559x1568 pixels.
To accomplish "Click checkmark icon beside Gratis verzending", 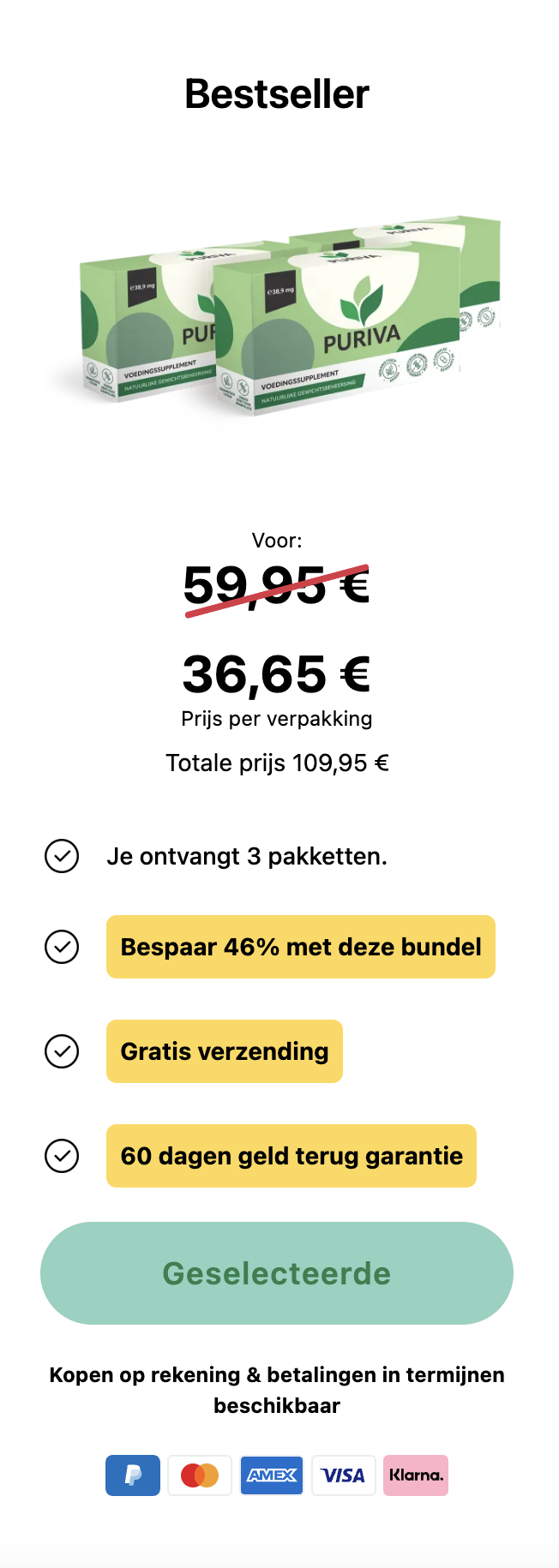I will (62, 1051).
